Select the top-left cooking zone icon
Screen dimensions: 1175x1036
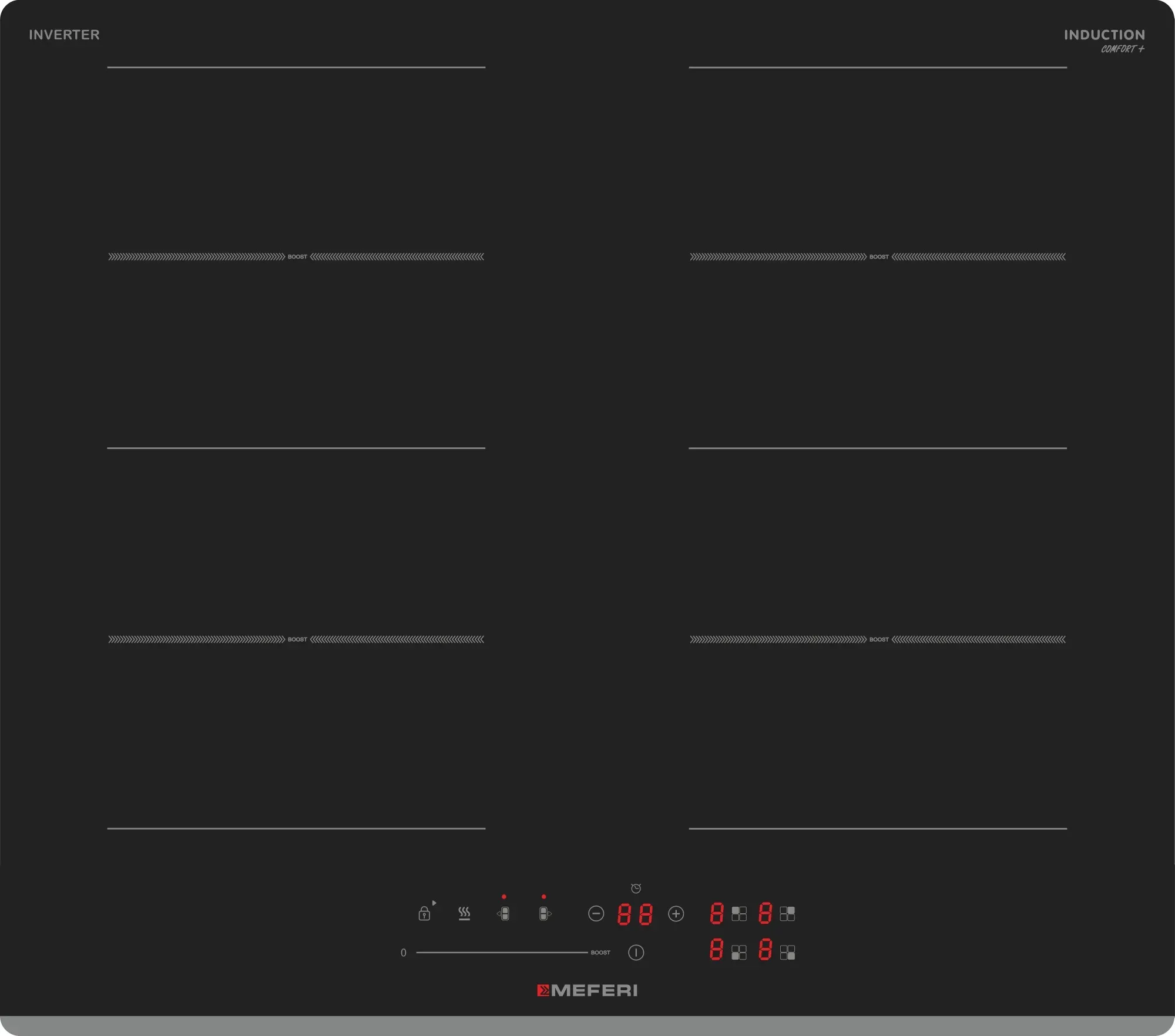point(738,913)
